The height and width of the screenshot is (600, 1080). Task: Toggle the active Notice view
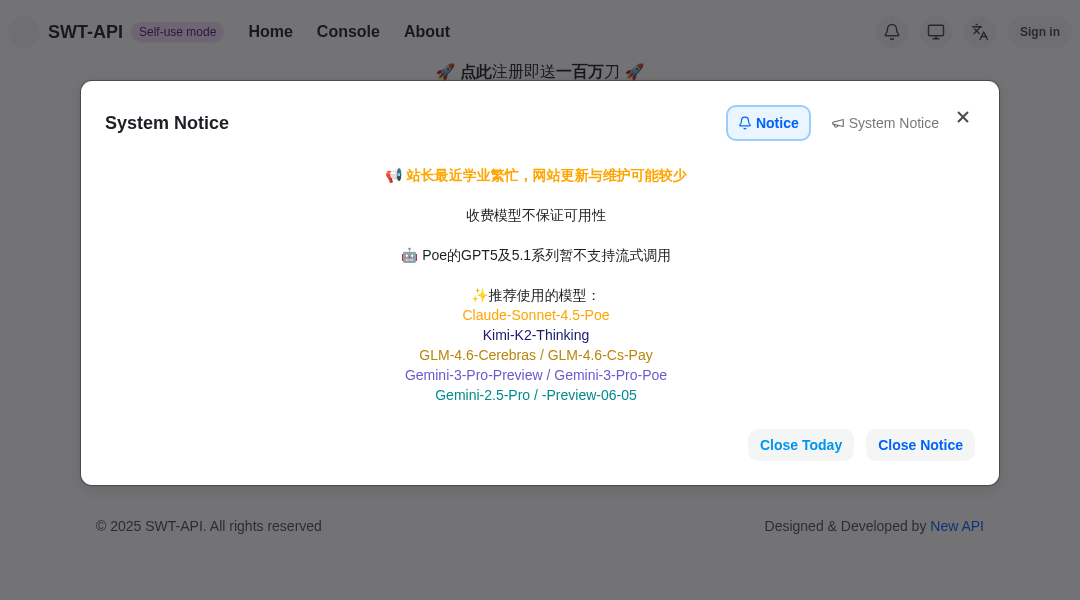(768, 122)
